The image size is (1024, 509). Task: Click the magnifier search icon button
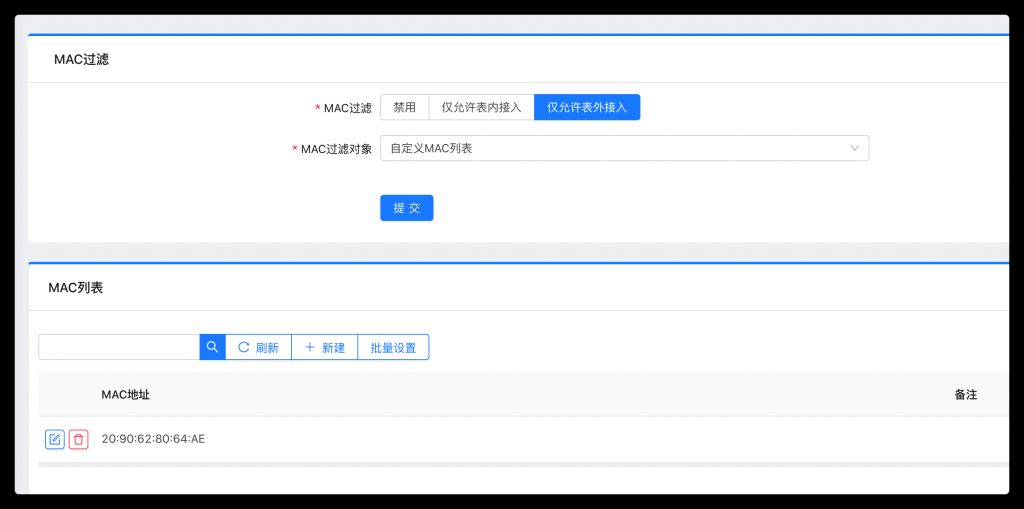[x=212, y=347]
